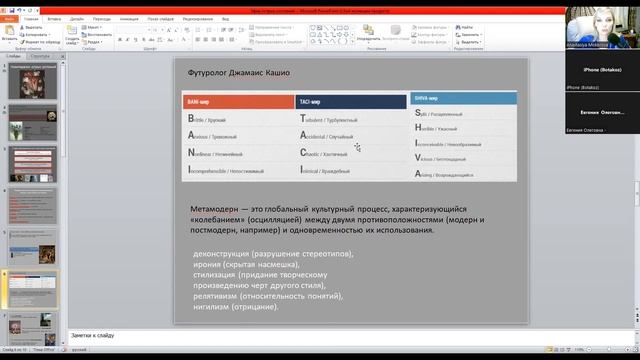Close the slides pane with X button
Screen dimensions: 640x360
tap(62, 56)
